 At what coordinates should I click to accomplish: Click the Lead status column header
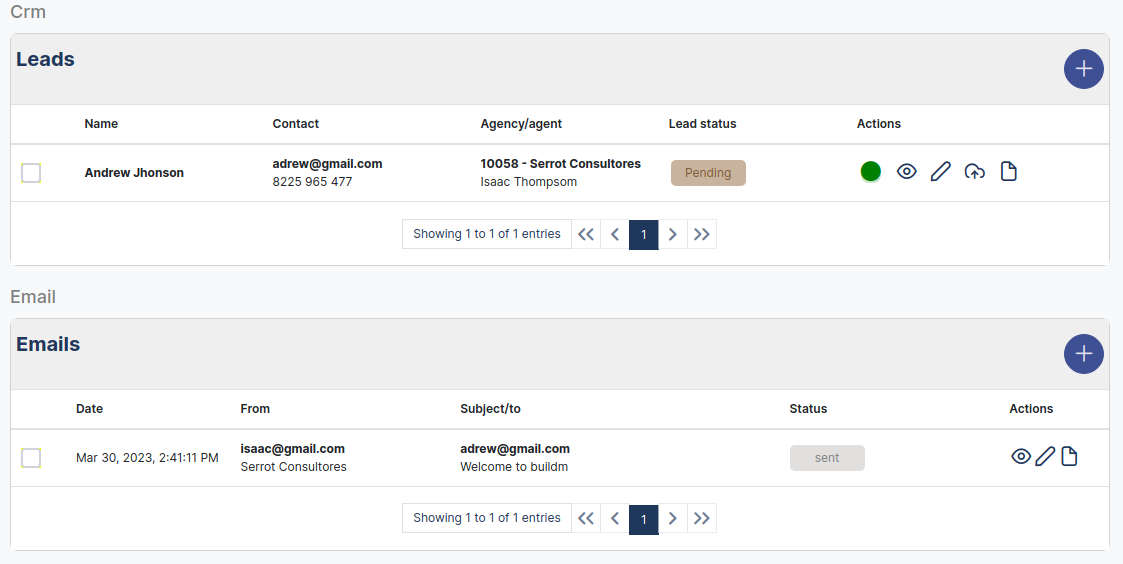(702, 124)
